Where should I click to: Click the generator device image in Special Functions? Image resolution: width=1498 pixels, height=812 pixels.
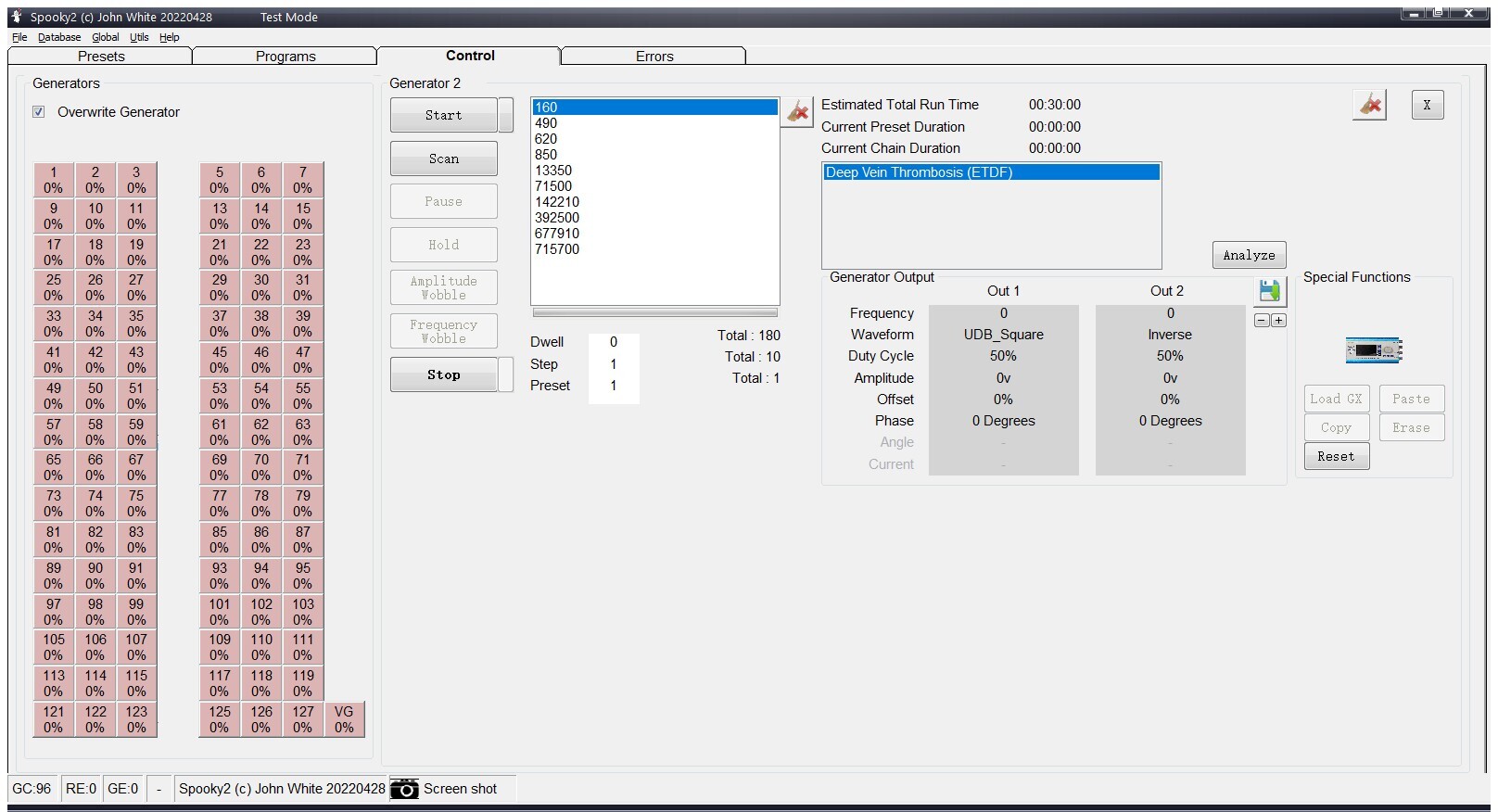[1373, 350]
